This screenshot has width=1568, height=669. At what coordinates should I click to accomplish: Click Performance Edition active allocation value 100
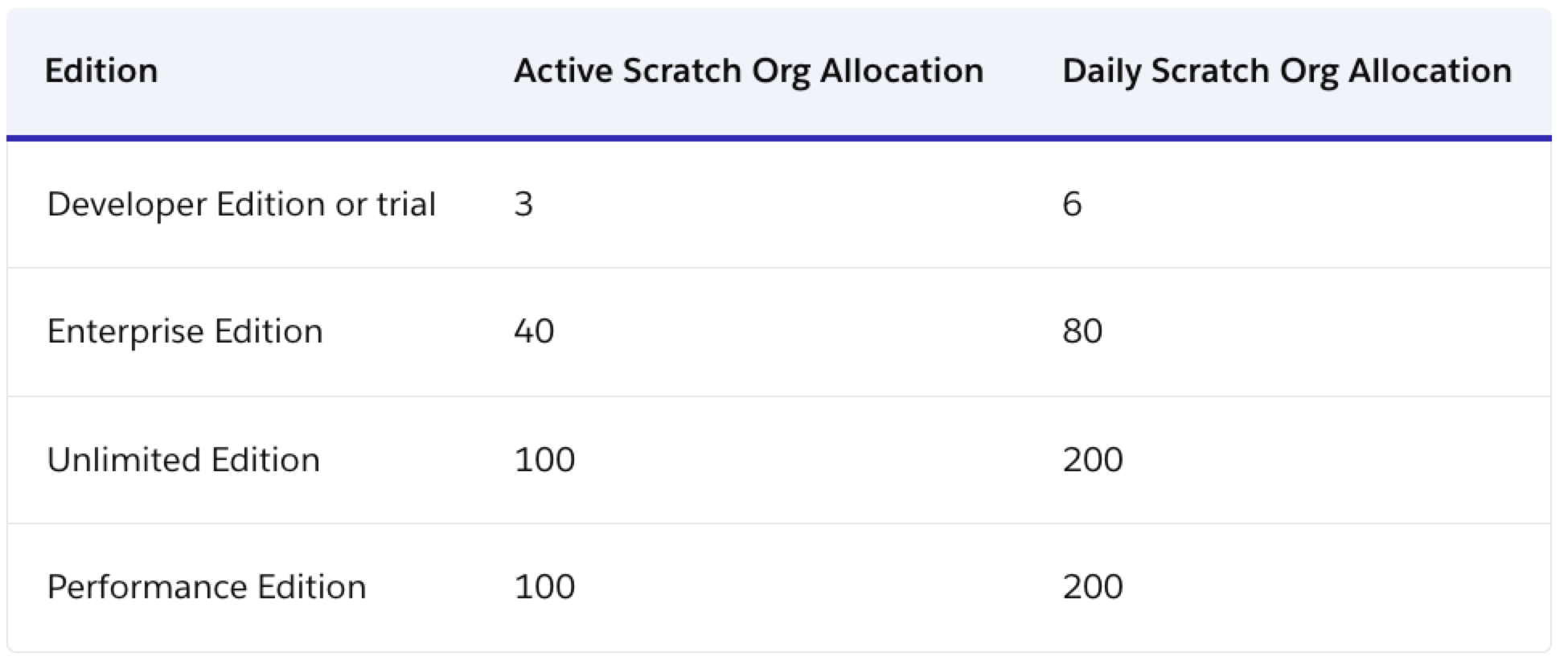[x=544, y=587]
